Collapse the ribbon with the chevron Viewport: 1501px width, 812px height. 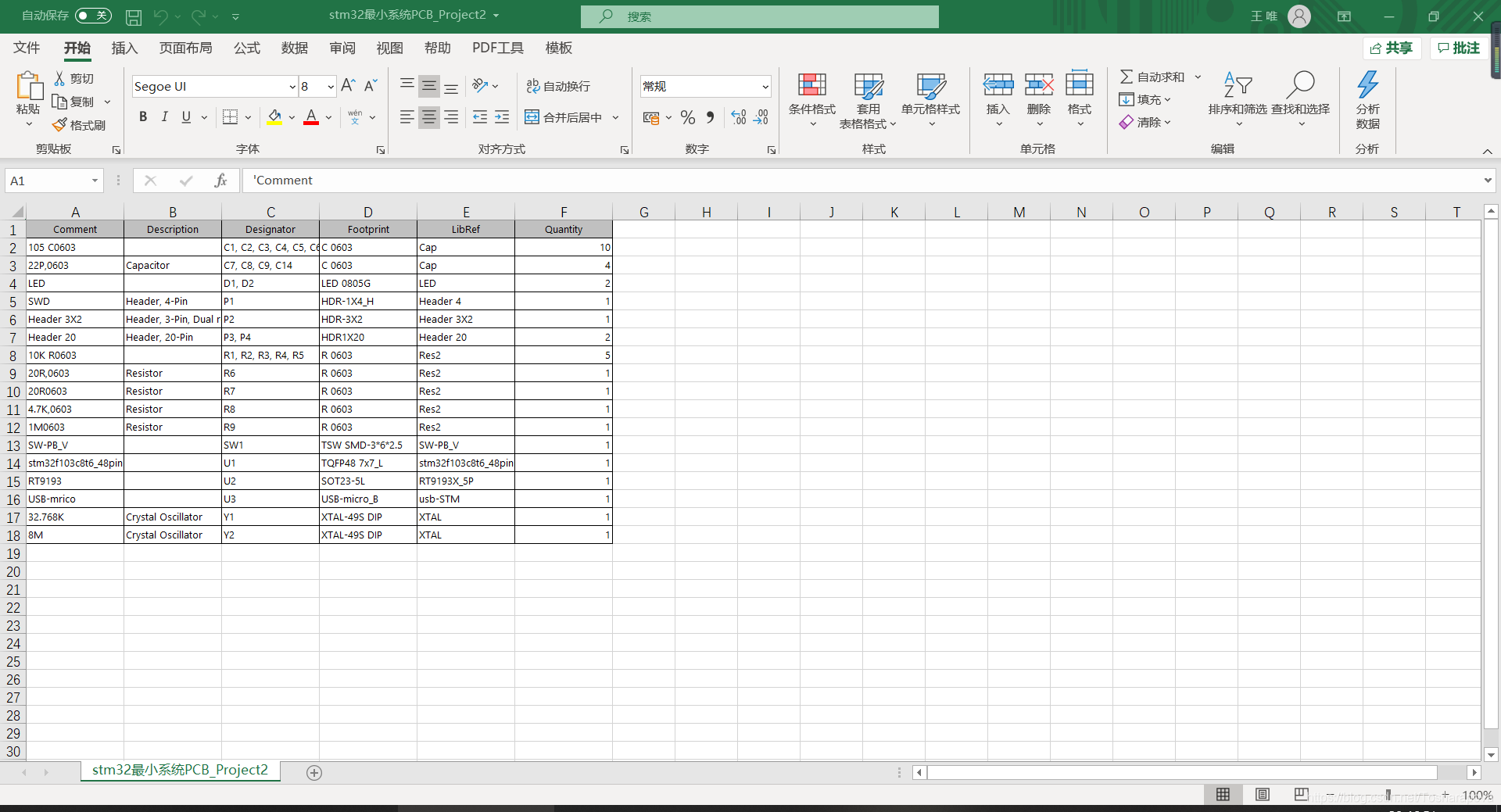pos(1487,151)
